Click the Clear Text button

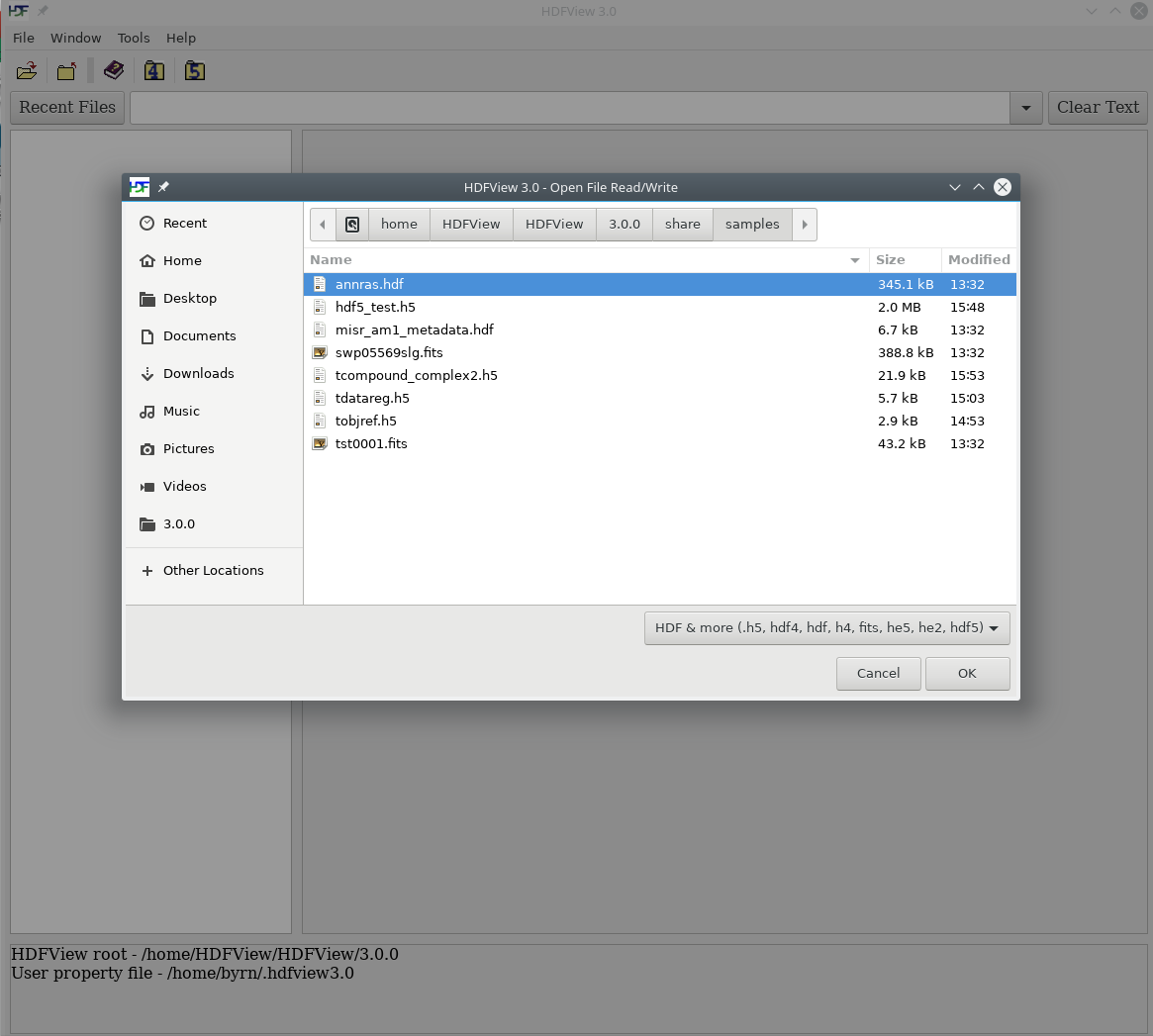point(1098,107)
